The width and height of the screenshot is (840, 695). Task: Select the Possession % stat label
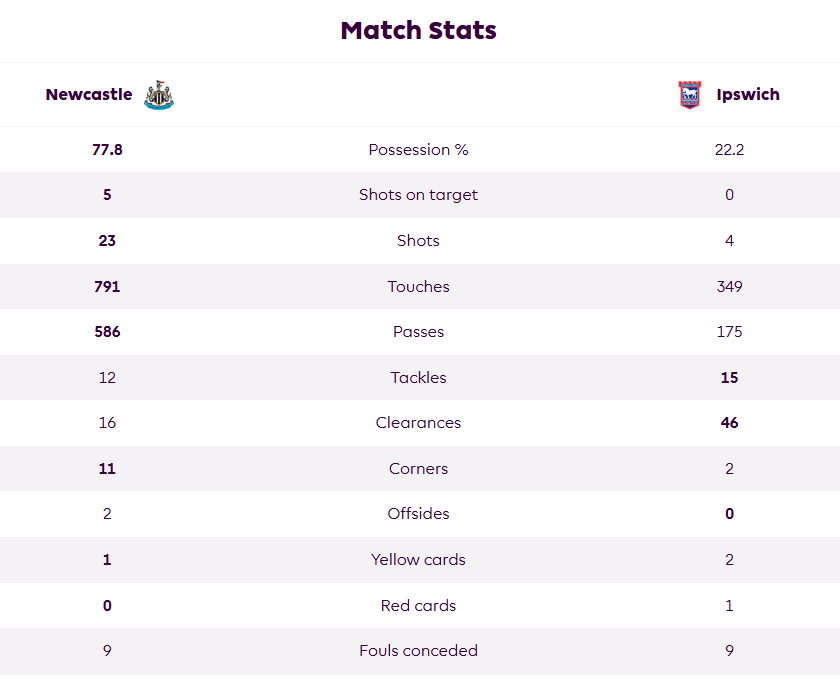coord(418,150)
